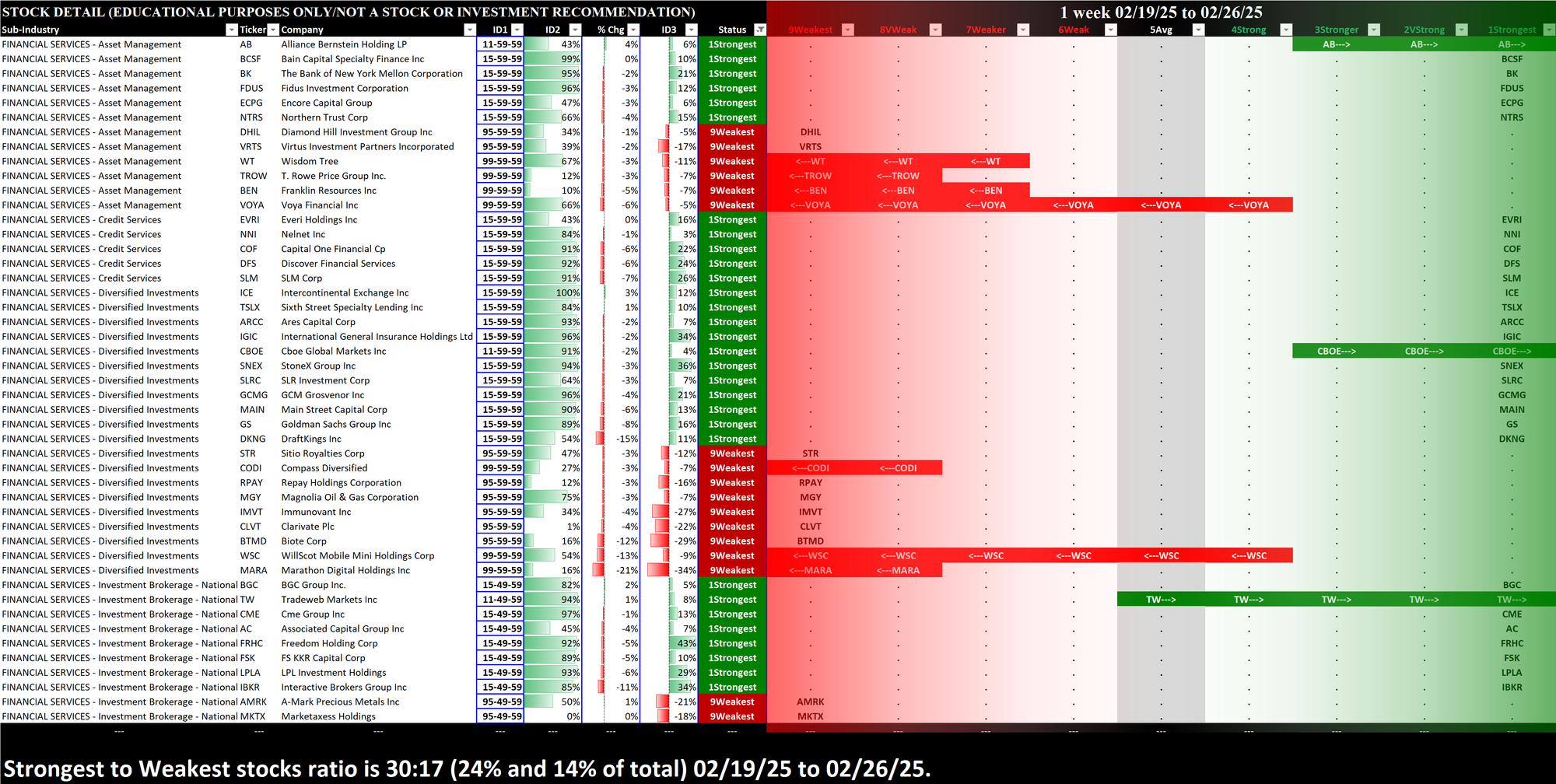Open the 4Strong column filter dropdown
The image size is (1556, 784).
[x=1286, y=30]
